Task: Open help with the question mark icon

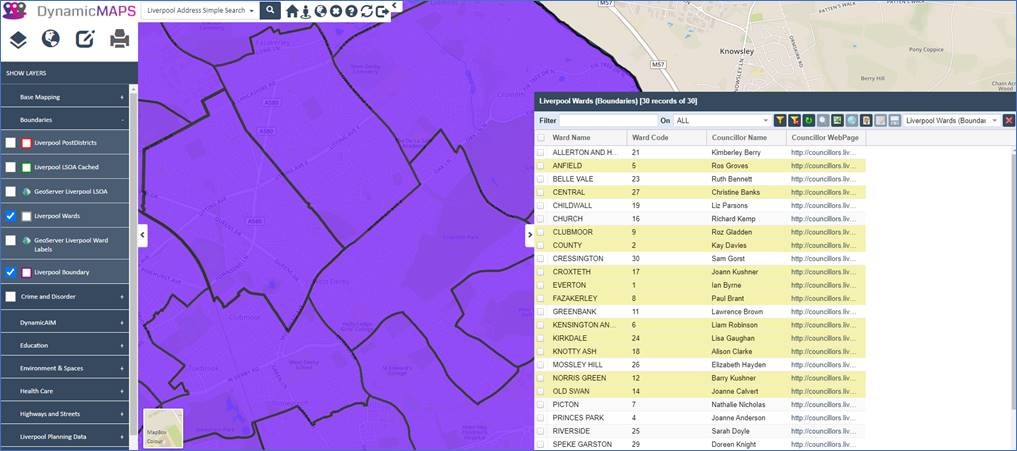Action: [351, 11]
